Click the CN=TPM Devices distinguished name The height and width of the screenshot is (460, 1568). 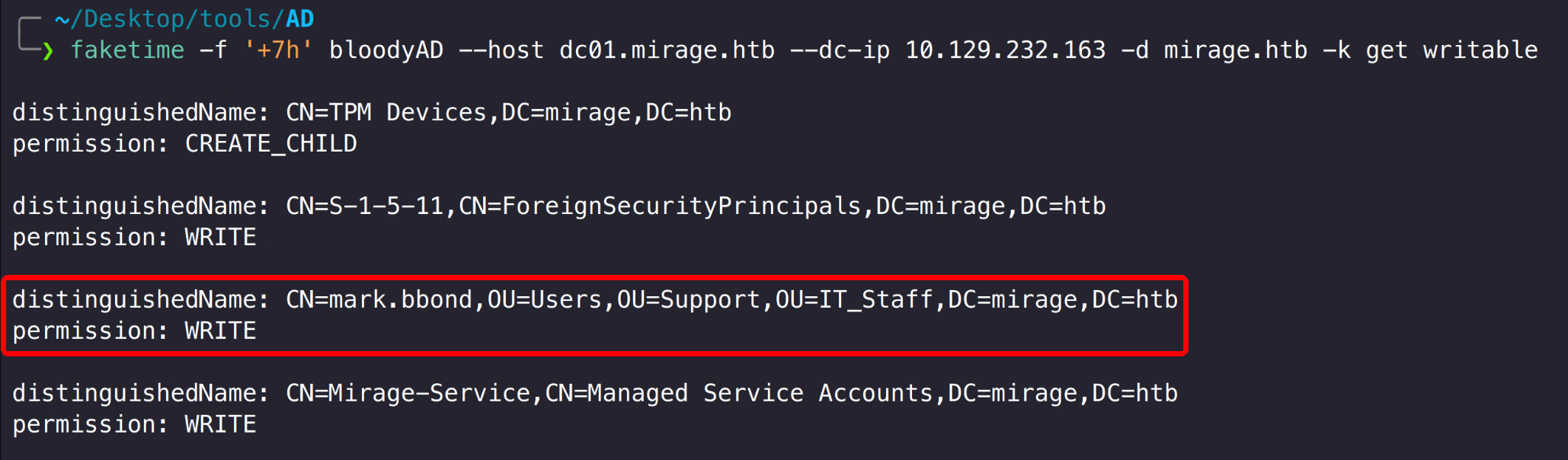(508, 113)
